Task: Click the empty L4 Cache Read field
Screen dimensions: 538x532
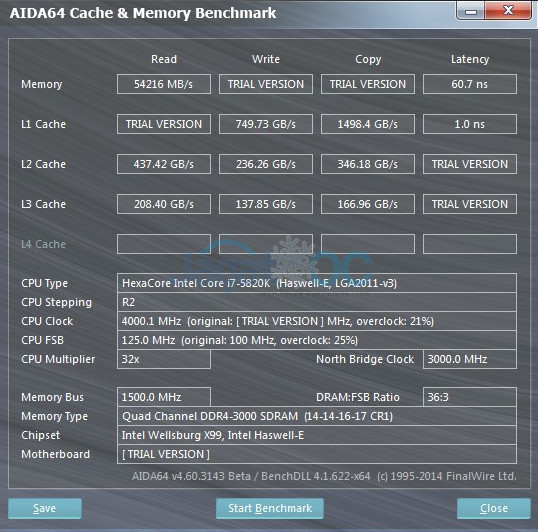Action: click(x=164, y=244)
